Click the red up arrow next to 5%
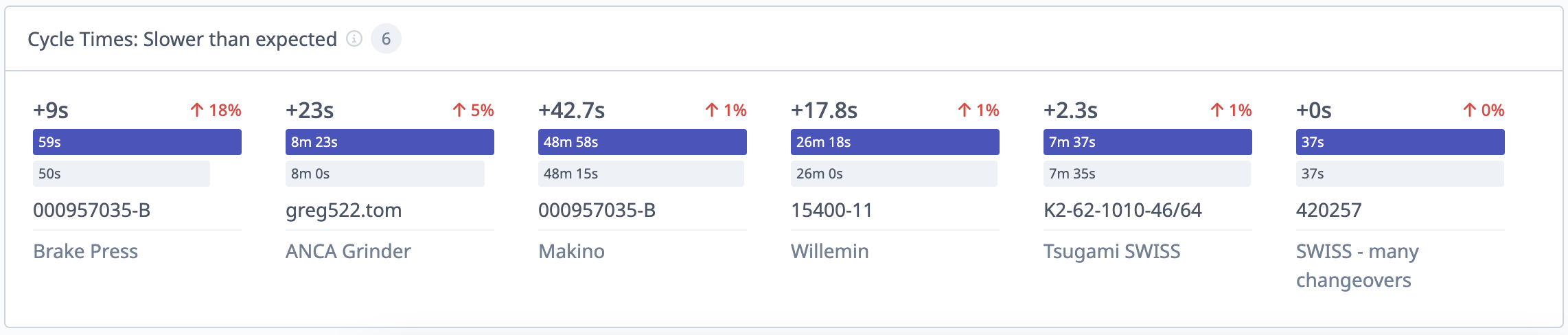Screen dimensions: 1568x335 tap(459, 110)
